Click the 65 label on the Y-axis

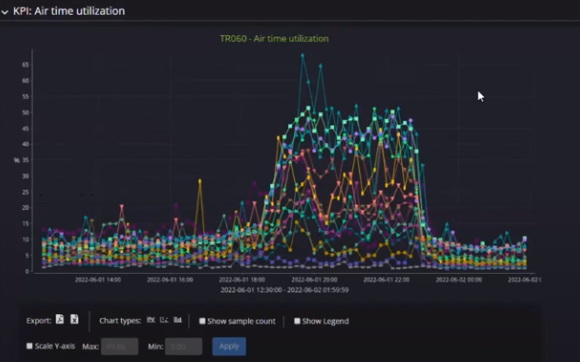25,65
